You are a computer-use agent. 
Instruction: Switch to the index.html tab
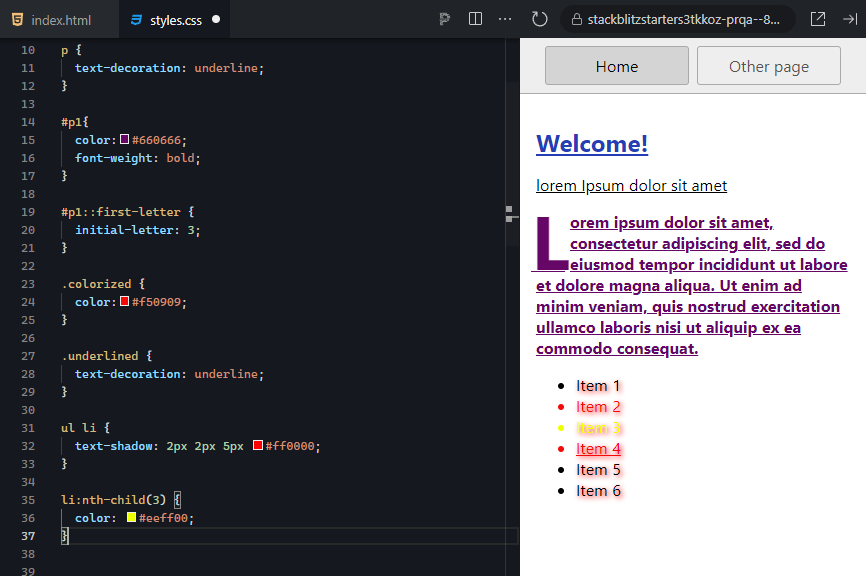pyautogui.click(x=60, y=18)
